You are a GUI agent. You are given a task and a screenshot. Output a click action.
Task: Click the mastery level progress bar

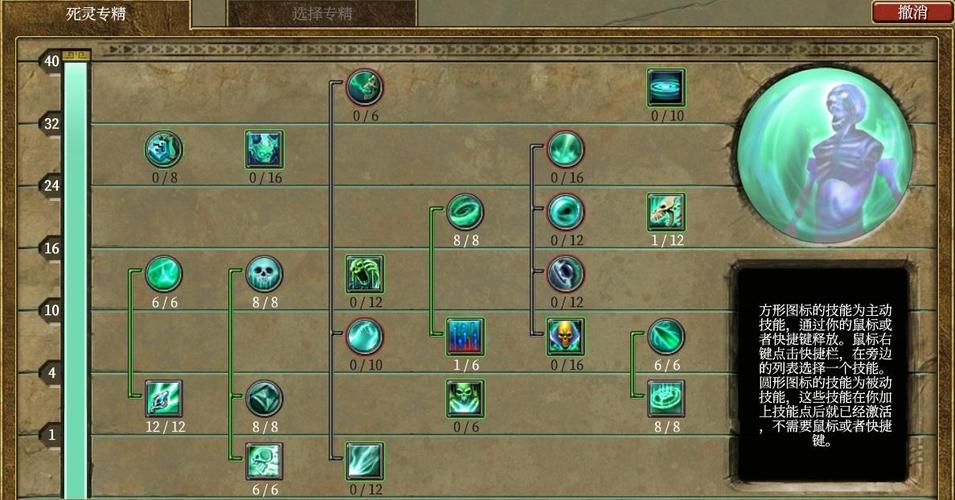click(76, 277)
